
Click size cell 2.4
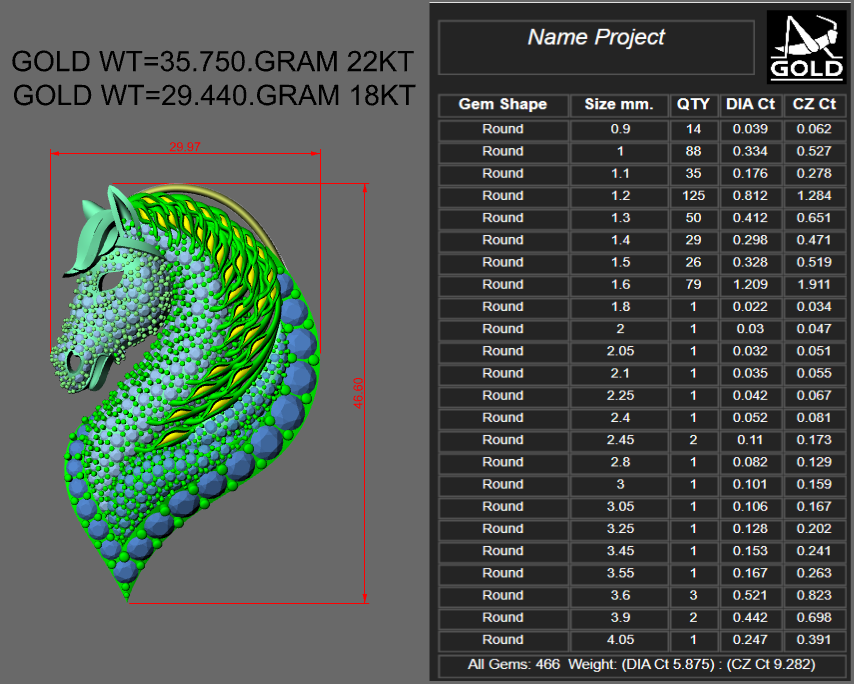(620, 418)
